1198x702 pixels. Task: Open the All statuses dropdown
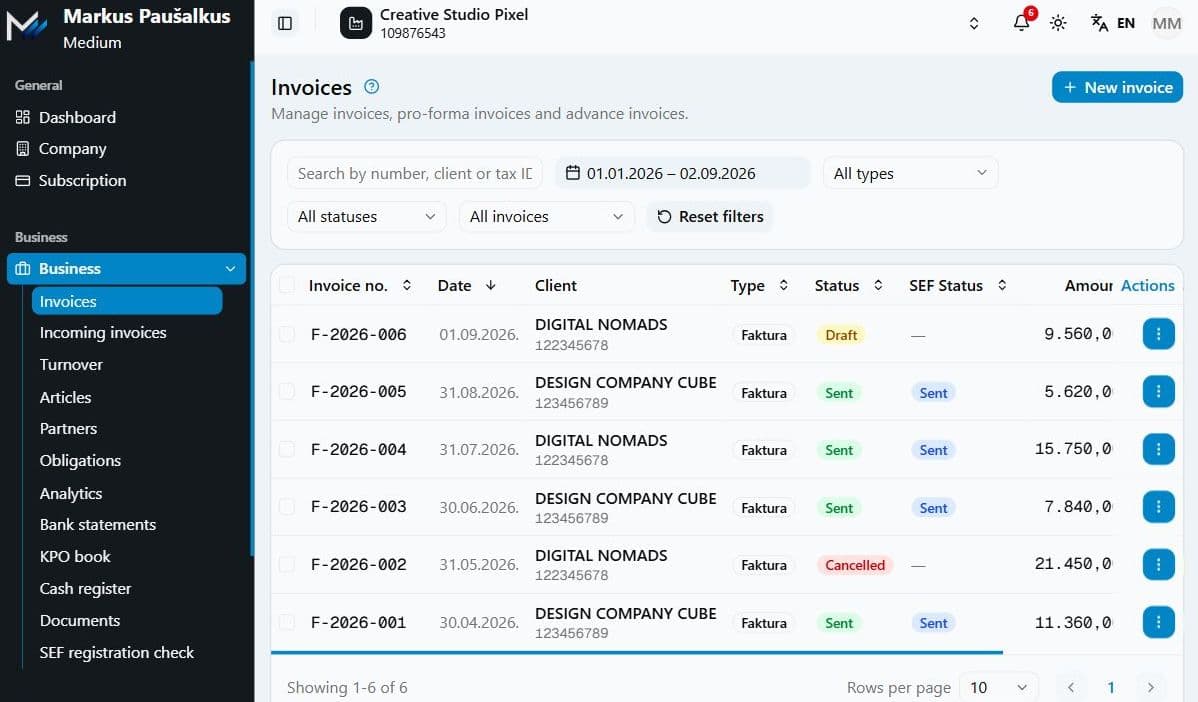pyautogui.click(x=367, y=216)
